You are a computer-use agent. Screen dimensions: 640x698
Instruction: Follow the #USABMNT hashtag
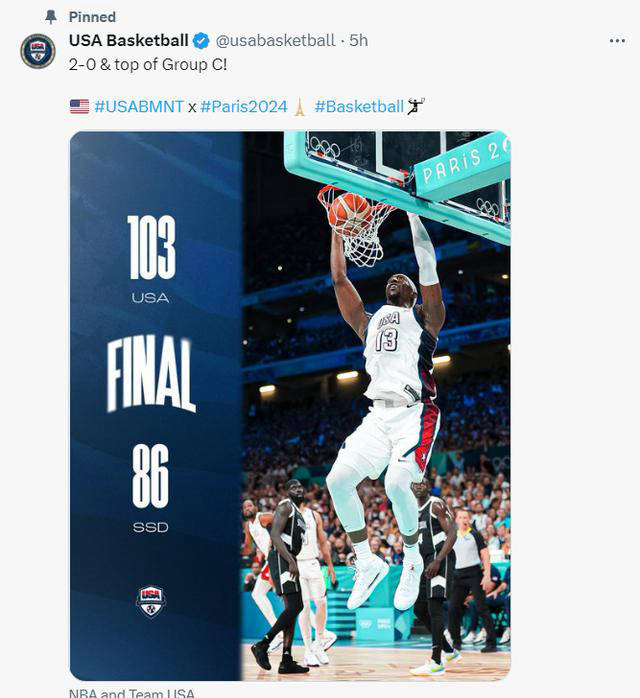139,107
